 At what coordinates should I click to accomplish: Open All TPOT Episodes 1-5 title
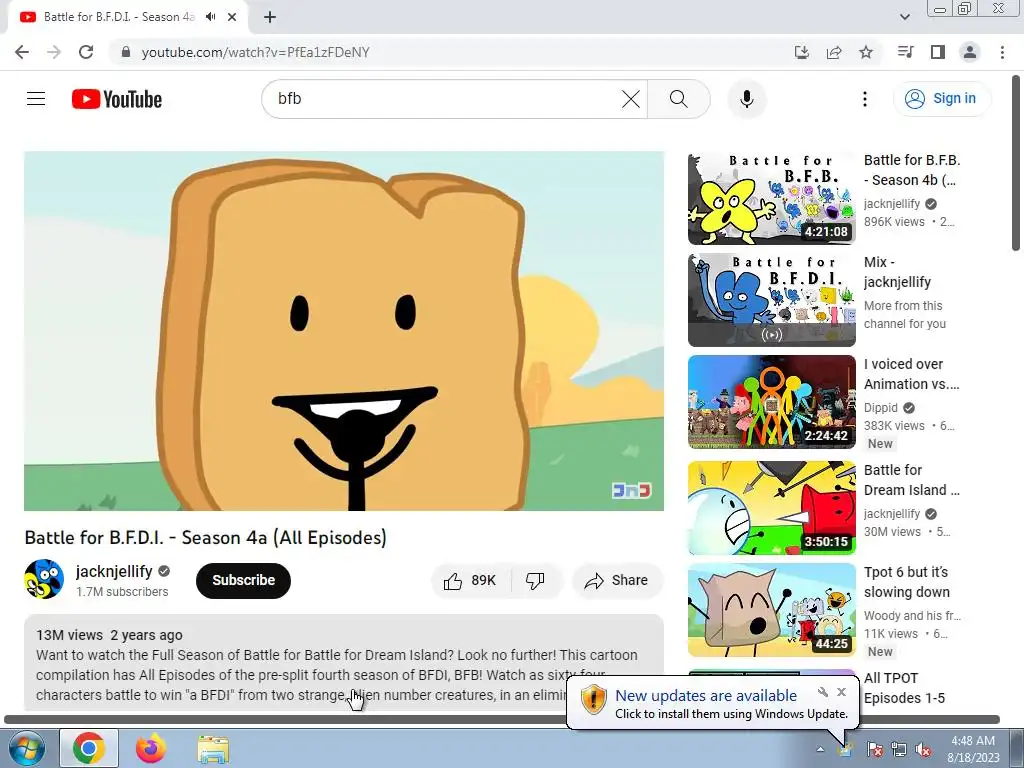tap(904, 688)
